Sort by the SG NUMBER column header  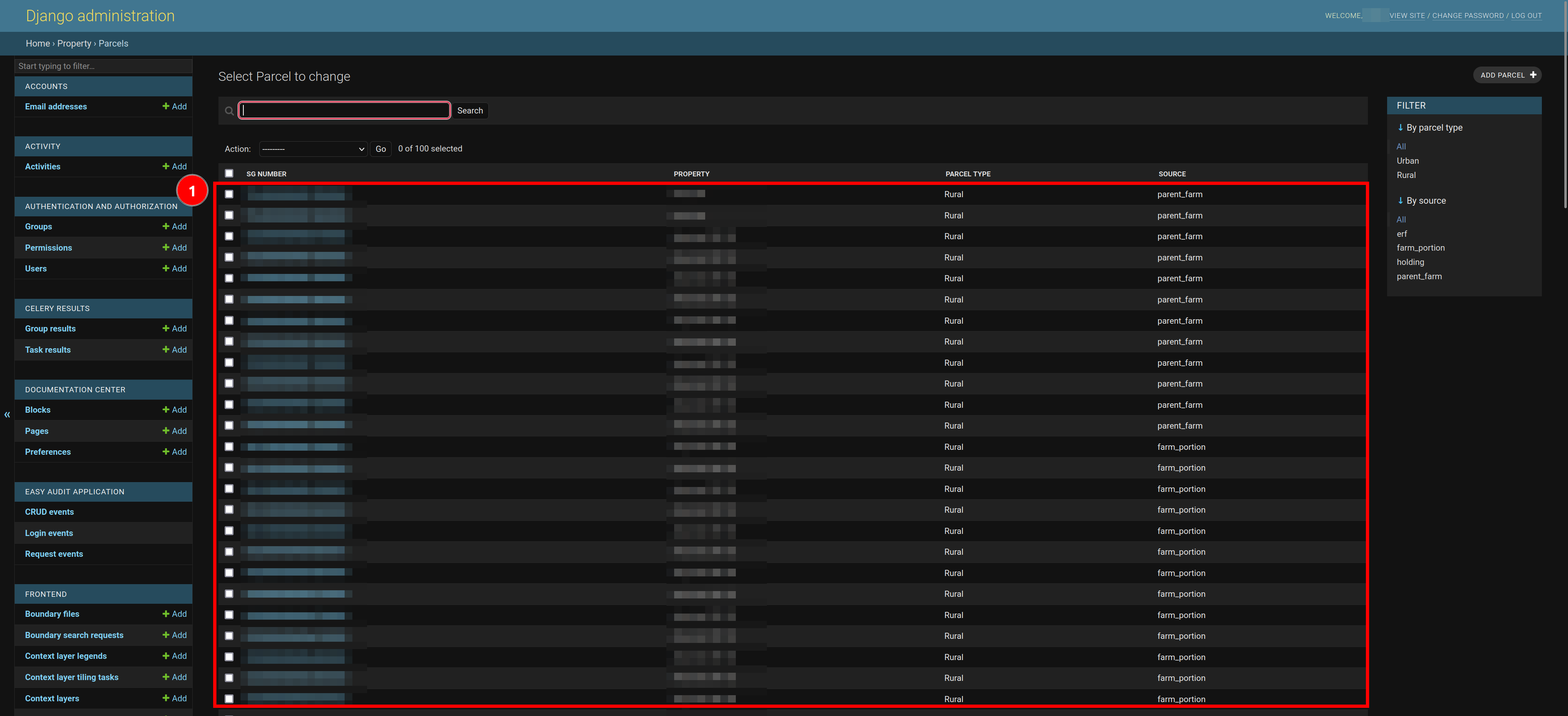coord(267,174)
